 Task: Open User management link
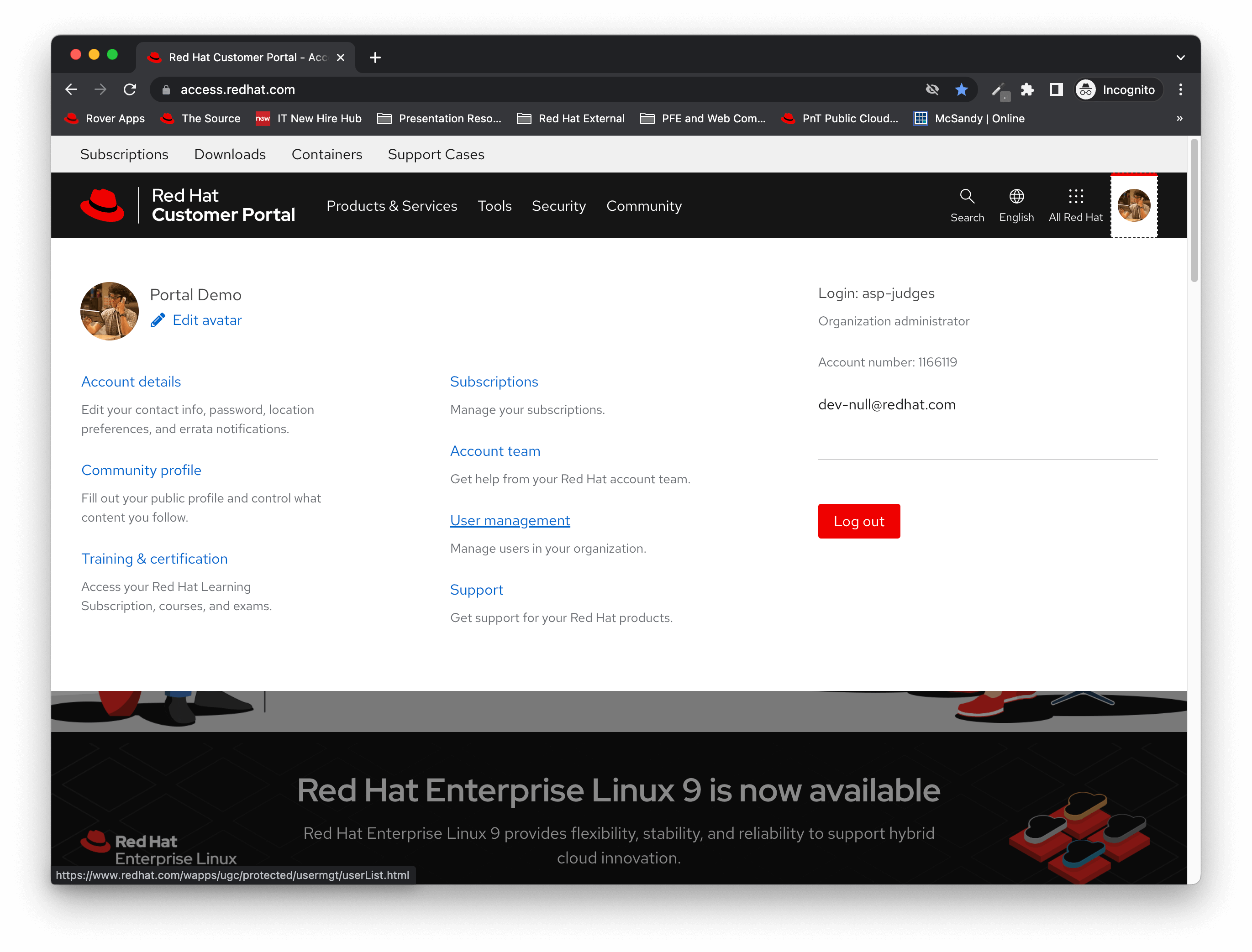[510, 520]
